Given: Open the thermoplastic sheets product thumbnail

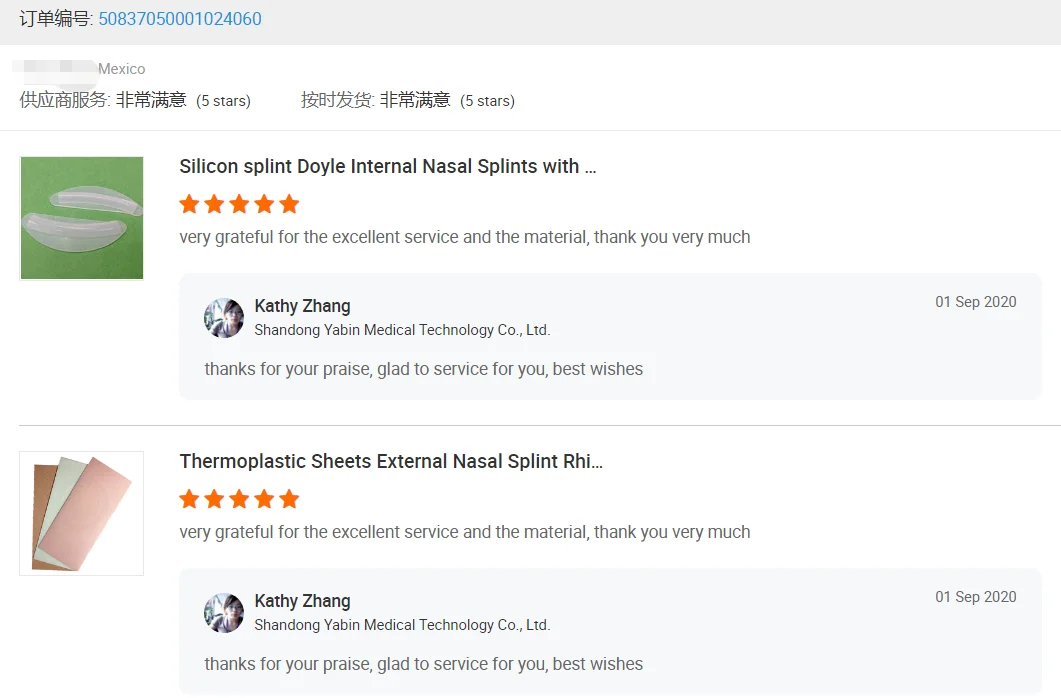Looking at the screenshot, I should (82, 513).
